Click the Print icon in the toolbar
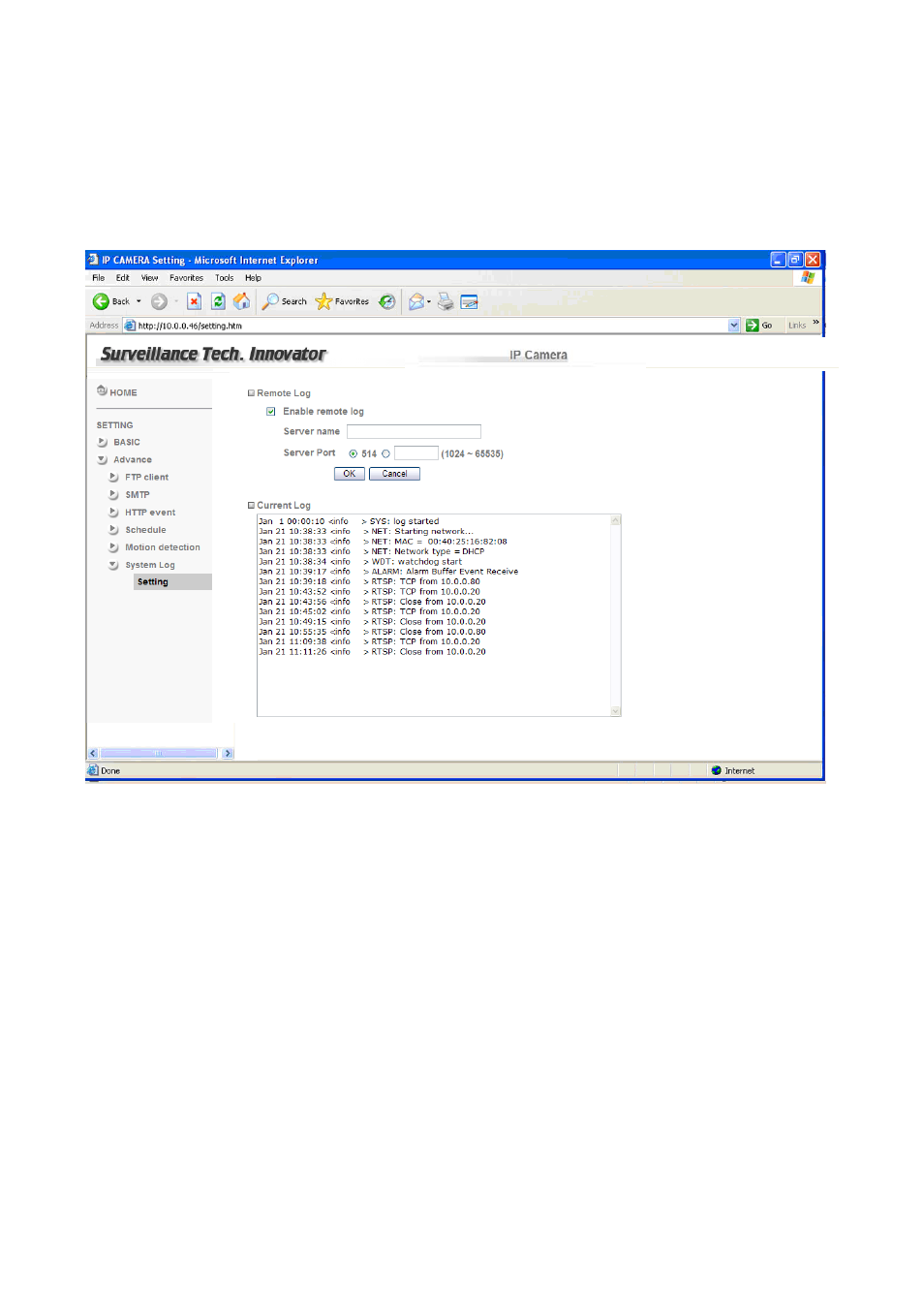Viewport: 924px width, 1308px height. 446,301
